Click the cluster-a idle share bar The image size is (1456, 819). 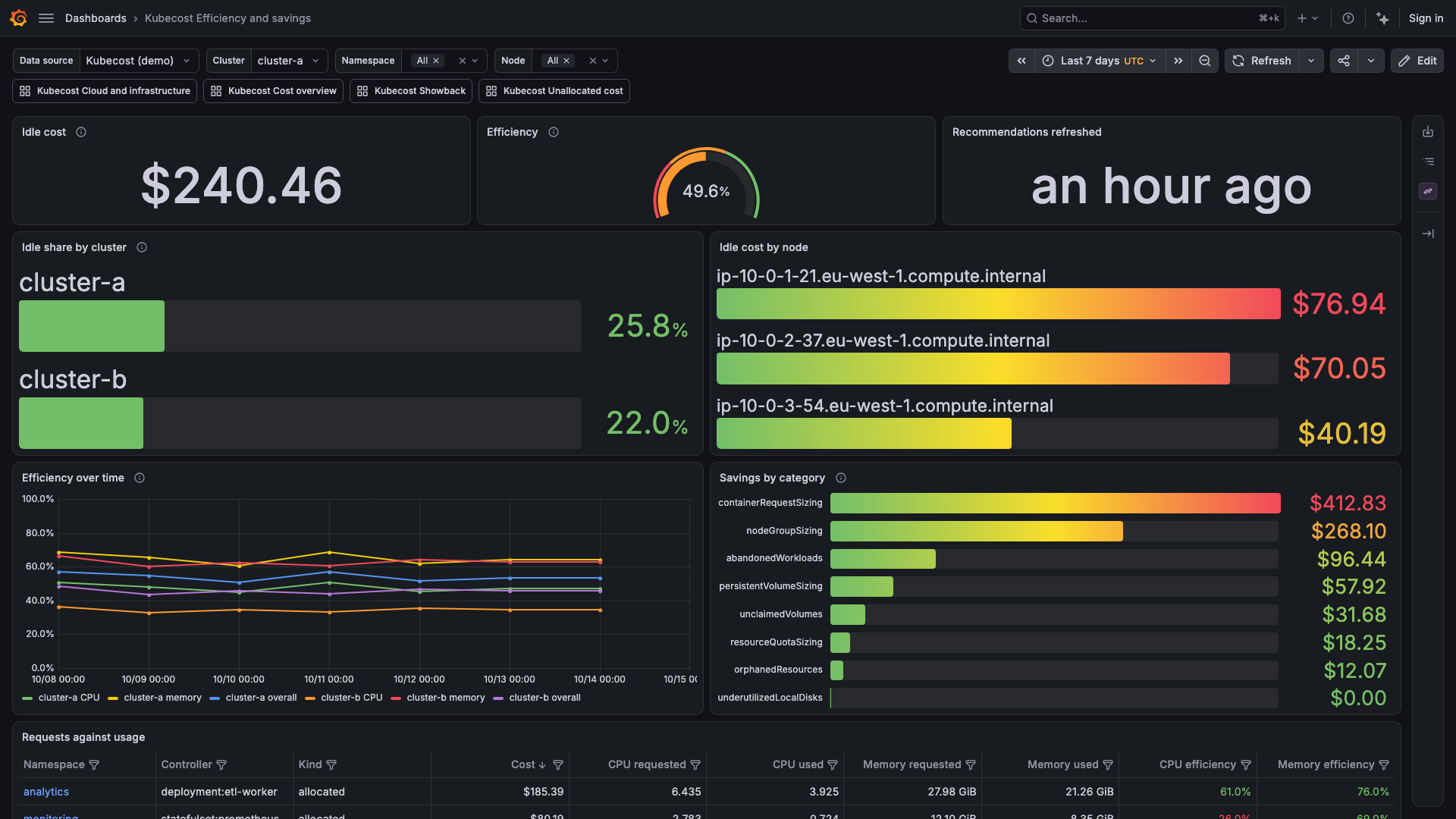tap(92, 326)
